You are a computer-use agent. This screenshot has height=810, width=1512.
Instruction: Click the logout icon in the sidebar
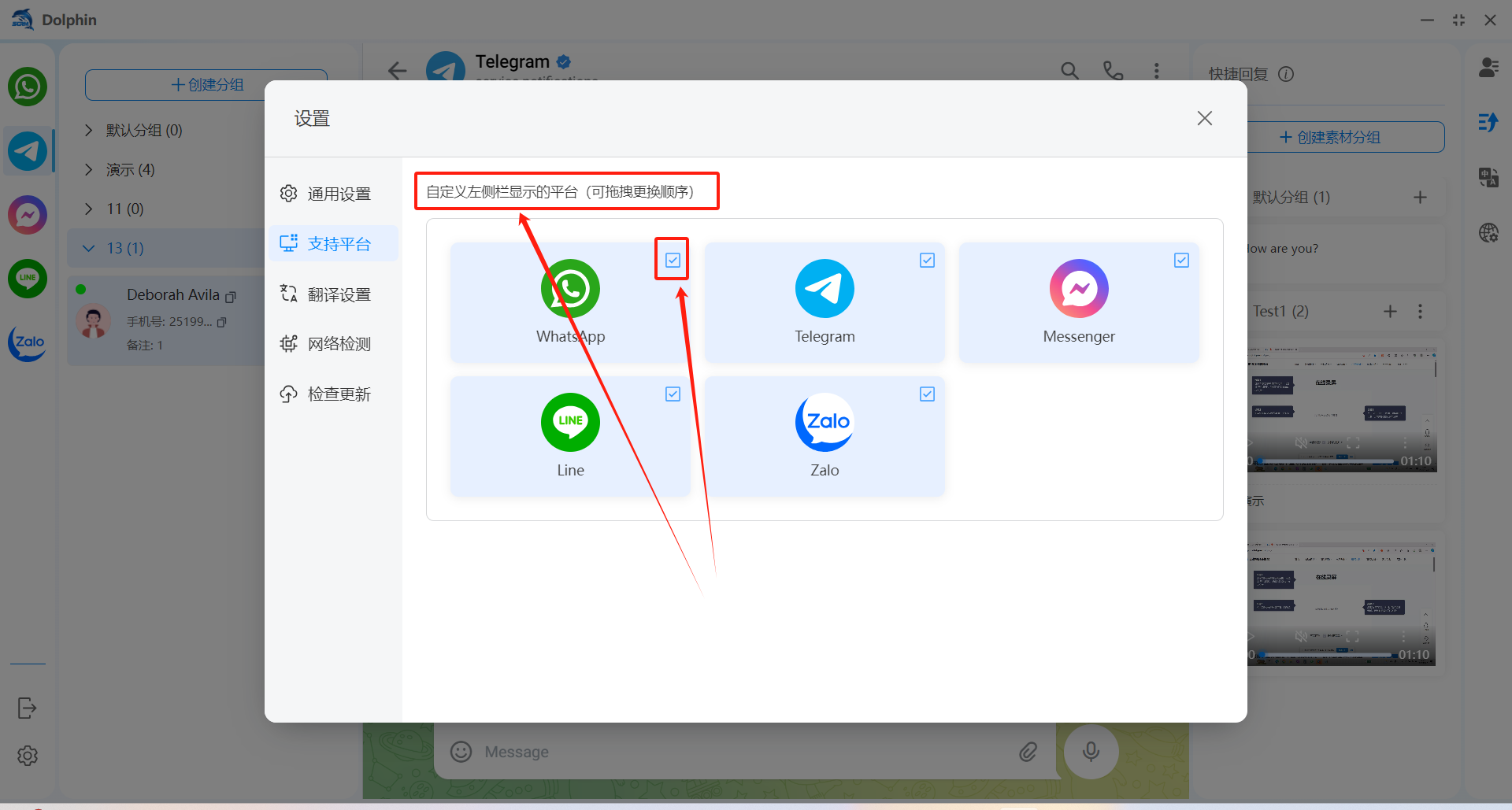point(27,708)
